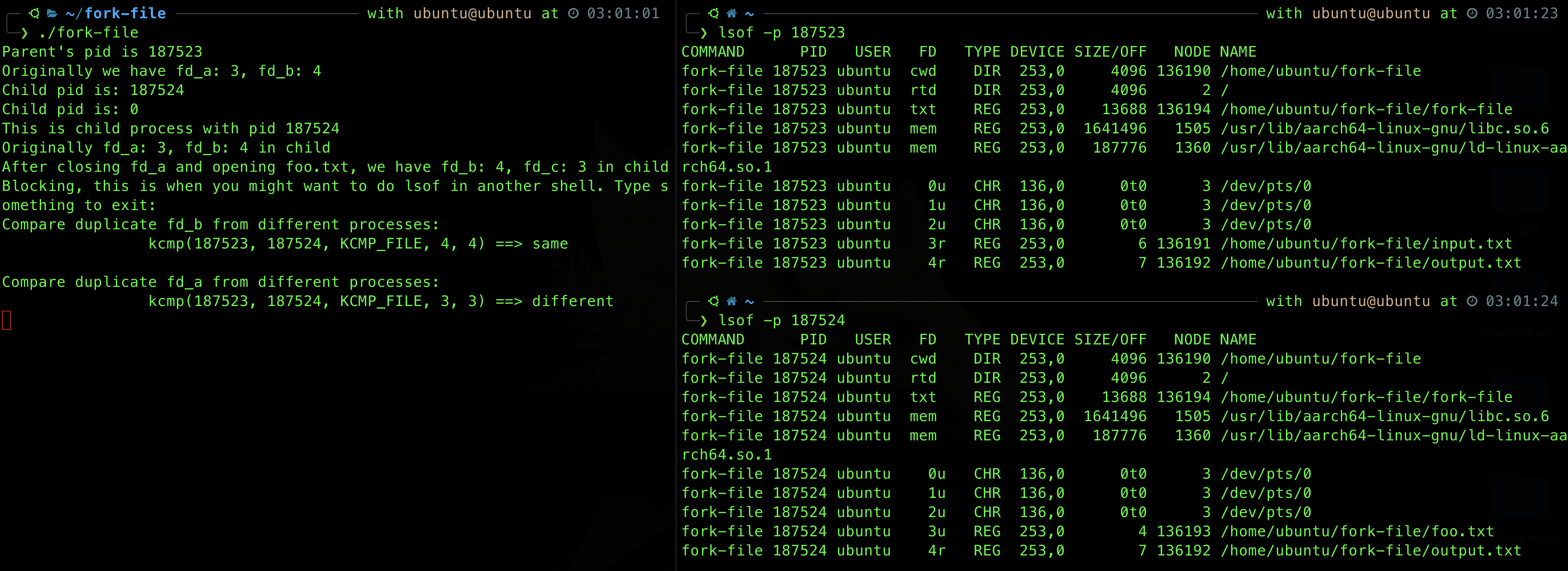1568x571 pixels.
Task: Click the /home/ubuntu/fork-file/foo.txt path
Action: point(1357,531)
